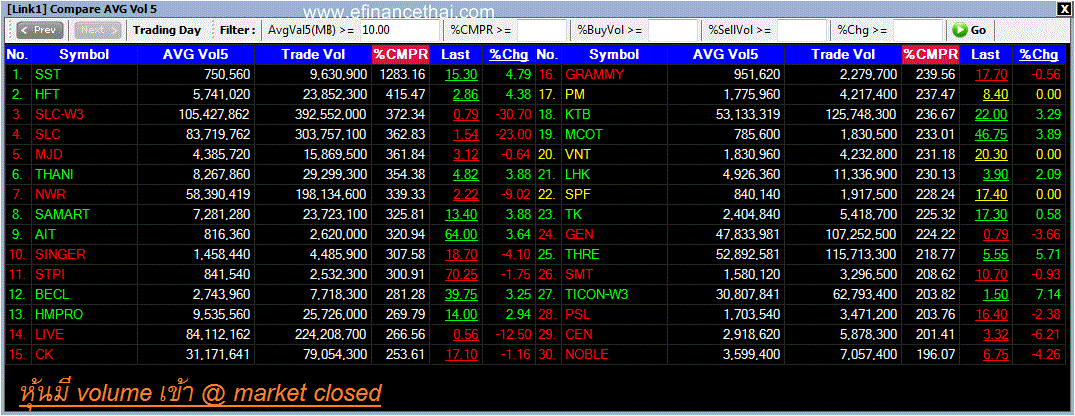
Task: Click SLC %Chg value -23.00
Action: tap(514, 134)
